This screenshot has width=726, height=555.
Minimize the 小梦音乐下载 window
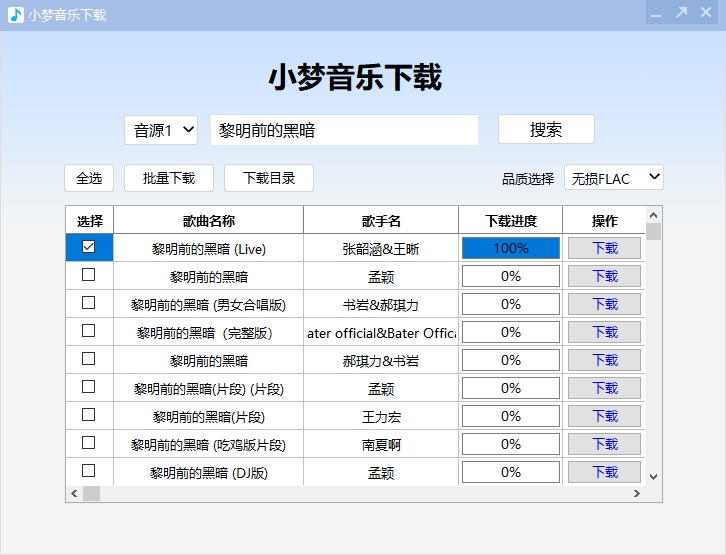pyautogui.click(x=656, y=14)
